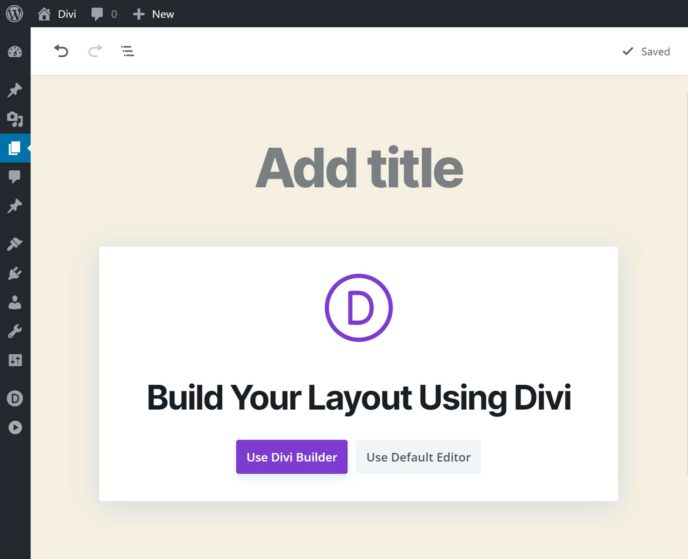The image size is (688, 559).
Task: Open the highlighted Pages sidebar icon
Action: click(15, 148)
